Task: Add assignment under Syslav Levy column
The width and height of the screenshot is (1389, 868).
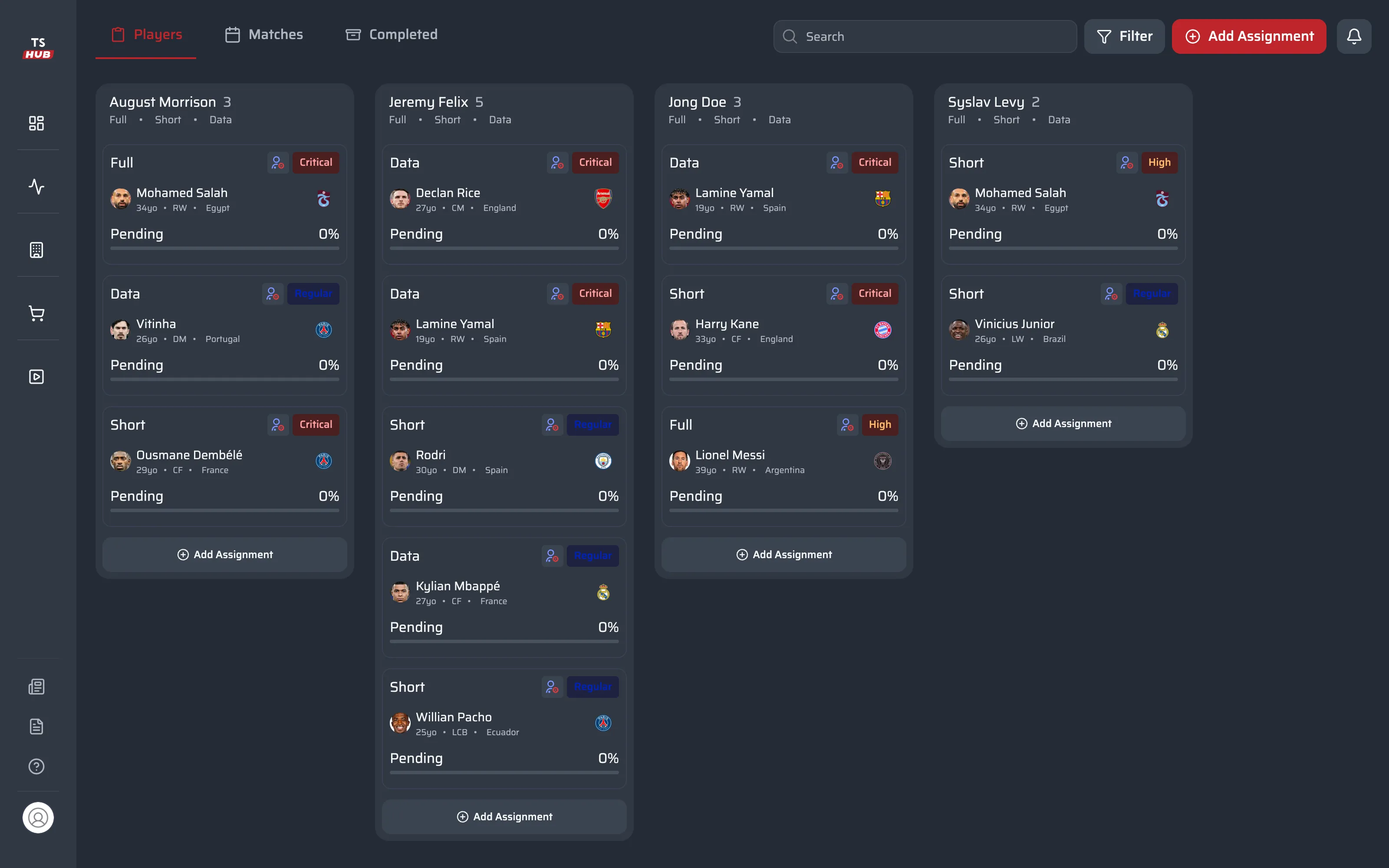Action: tap(1063, 424)
